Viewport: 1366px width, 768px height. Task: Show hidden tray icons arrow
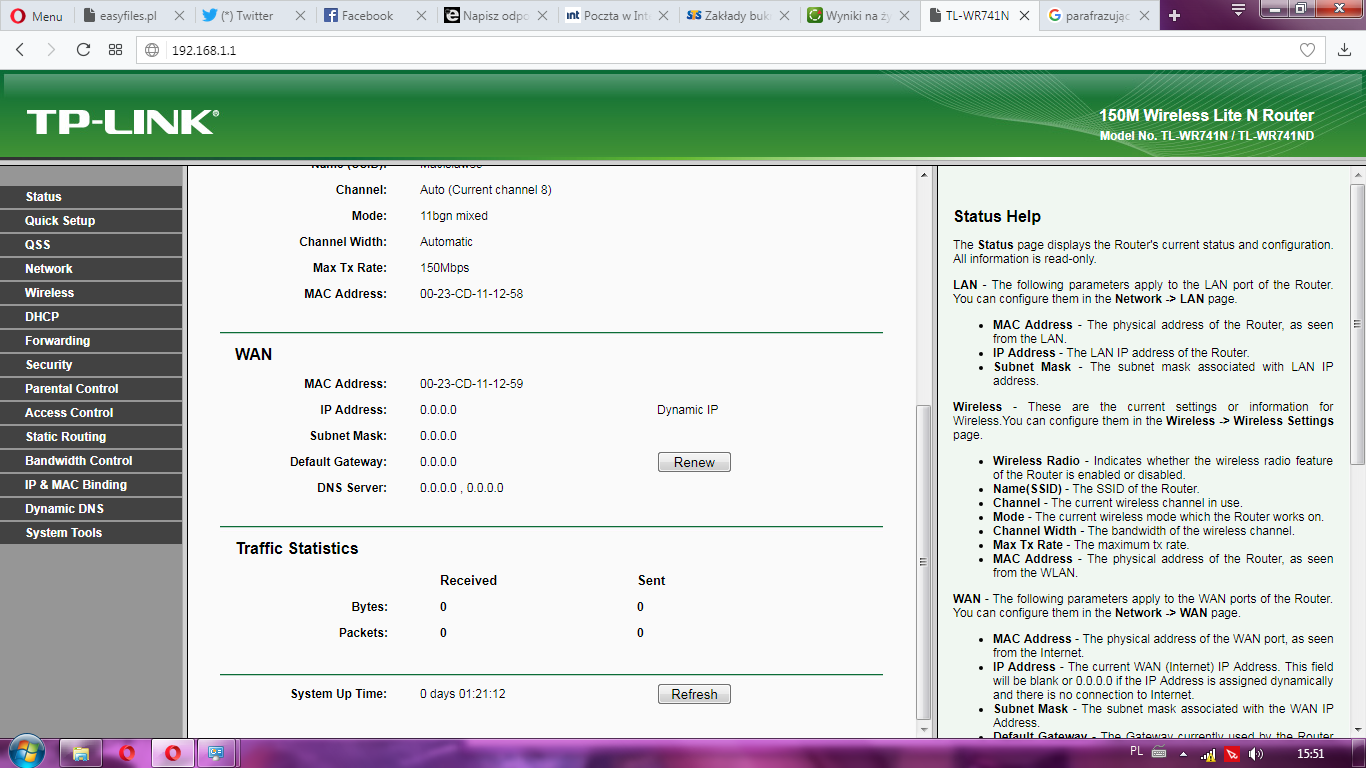click(1182, 754)
